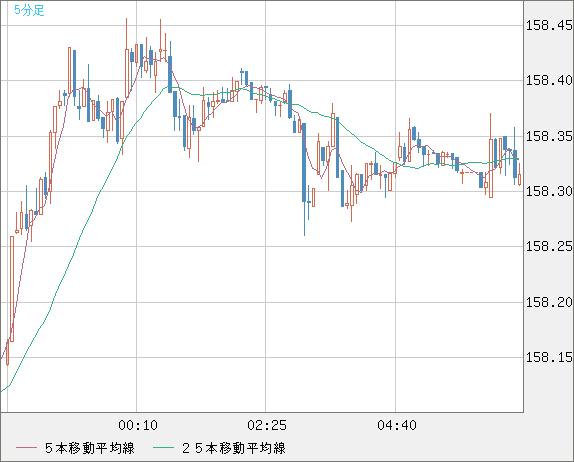
Task: Click the 5分足 timeframe label
Action: (29, 10)
